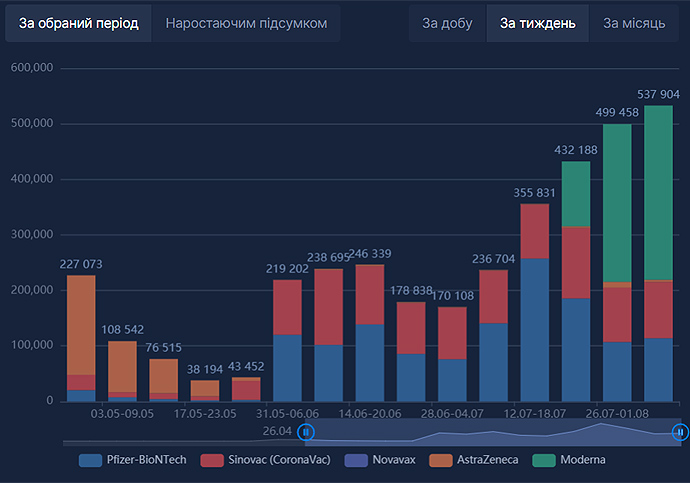Switch to 'Наростаючим підсумком' view
This screenshot has height=483, width=690.
pos(246,23)
